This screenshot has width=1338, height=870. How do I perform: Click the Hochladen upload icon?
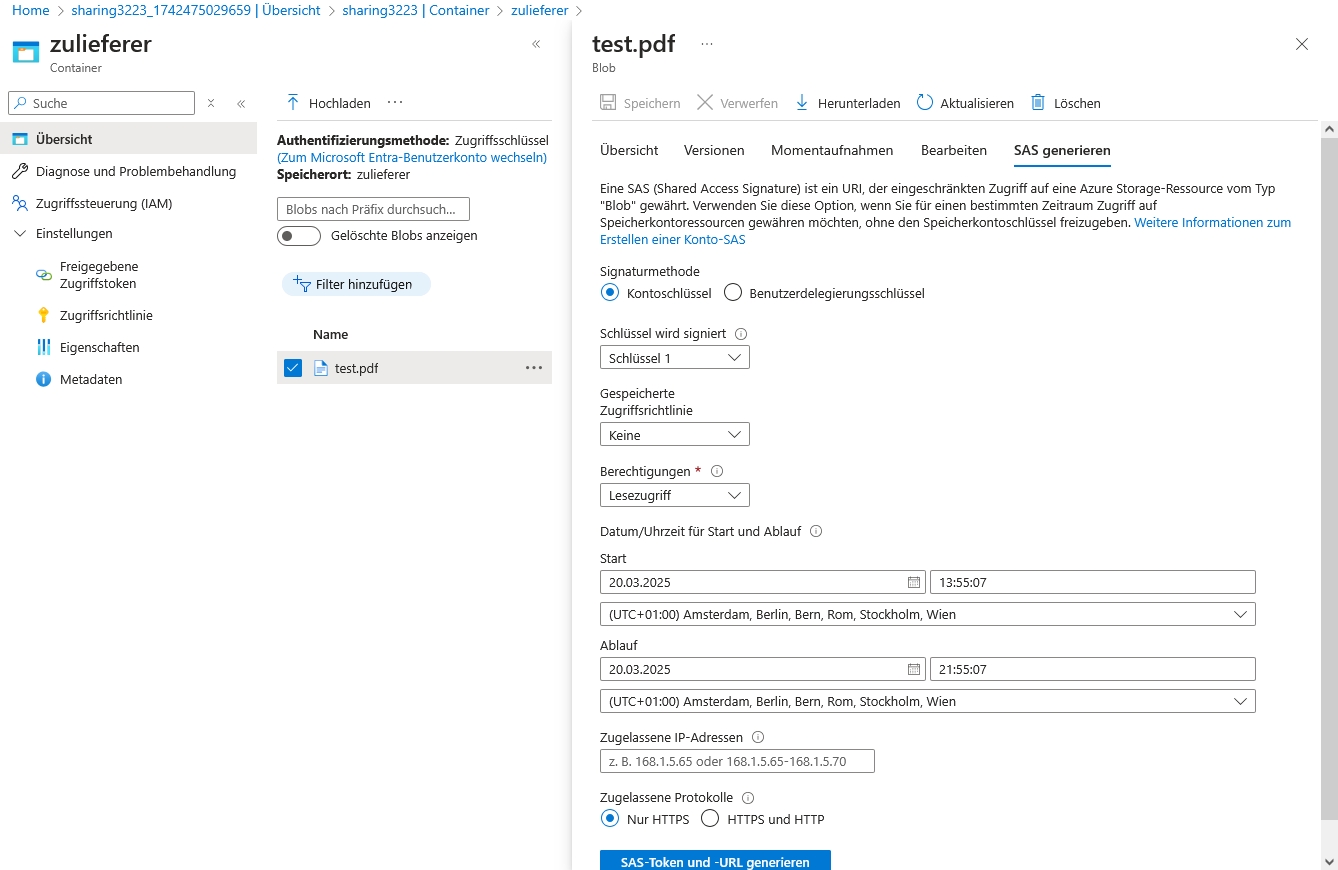point(293,103)
